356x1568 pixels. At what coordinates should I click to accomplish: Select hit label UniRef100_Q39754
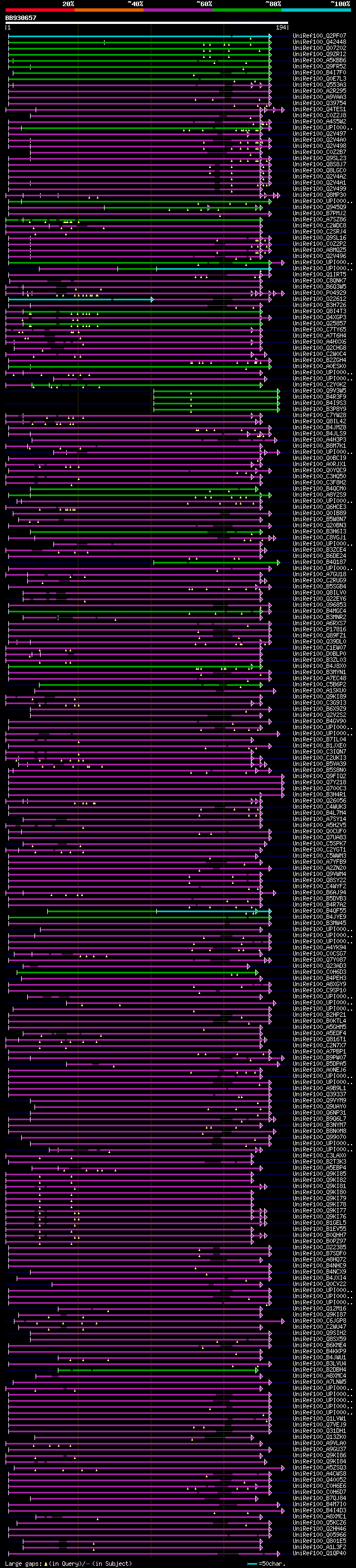pyautogui.click(x=319, y=103)
